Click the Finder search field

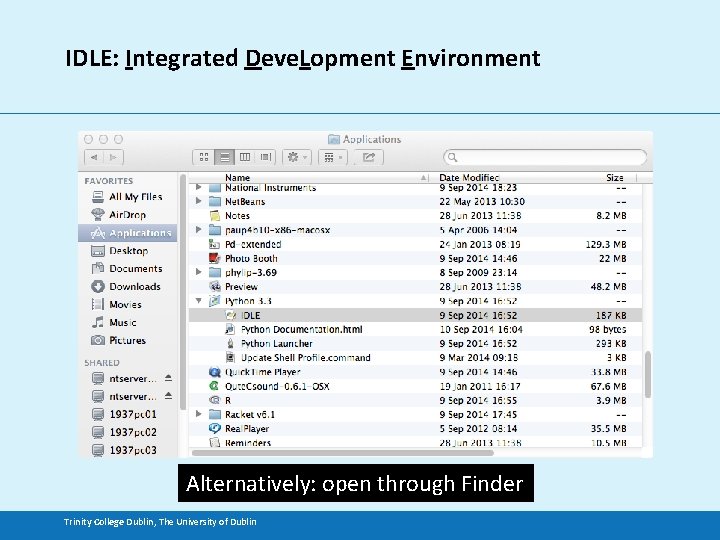tap(545, 158)
